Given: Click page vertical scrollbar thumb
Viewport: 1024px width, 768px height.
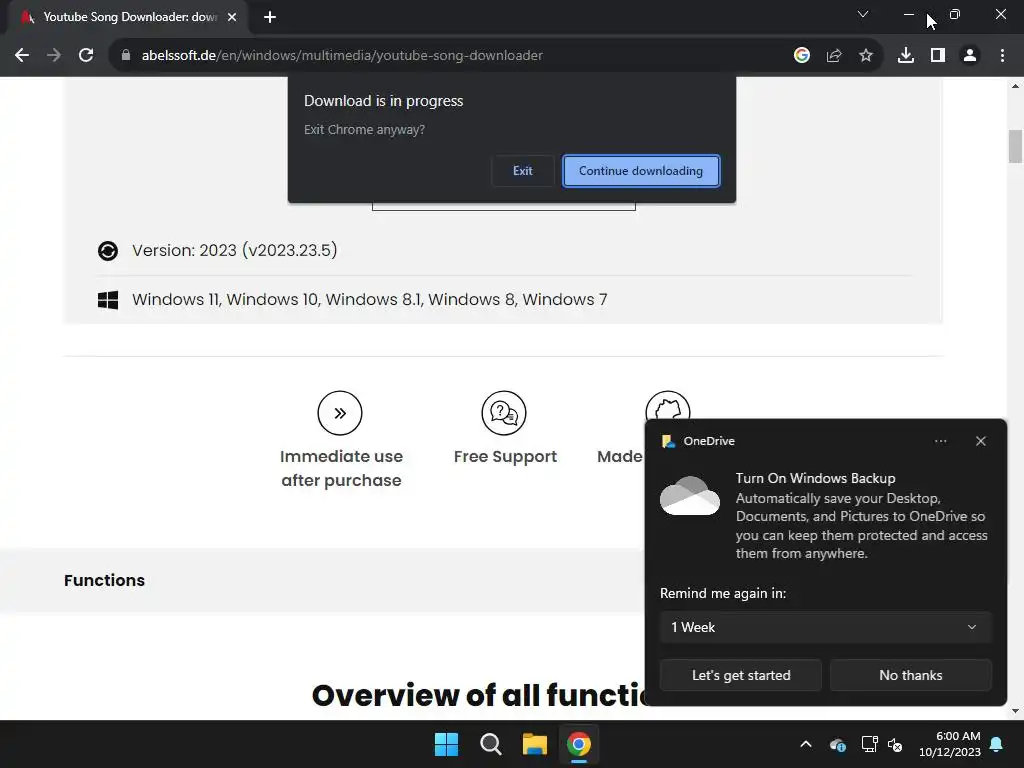Looking at the screenshot, I should tap(1015, 146).
